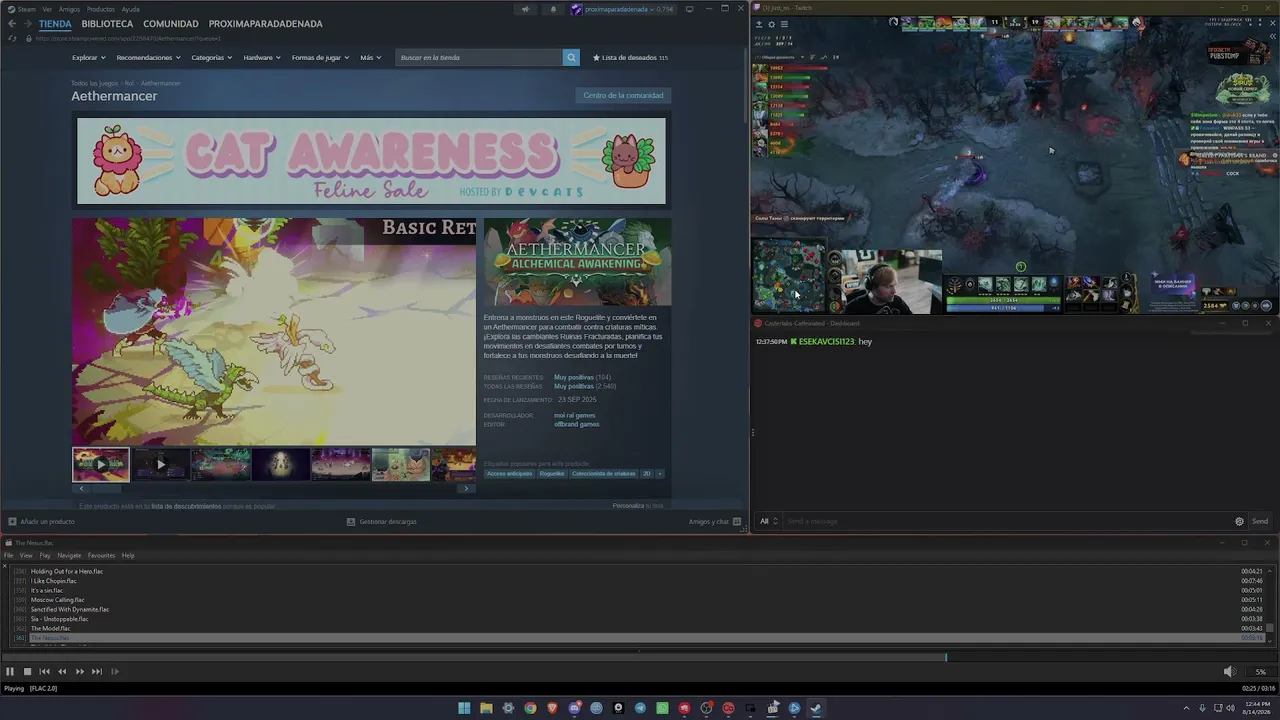Screen dimensions: 1280x720
Task: Go back in Steam navigation
Action: (x=12, y=23)
